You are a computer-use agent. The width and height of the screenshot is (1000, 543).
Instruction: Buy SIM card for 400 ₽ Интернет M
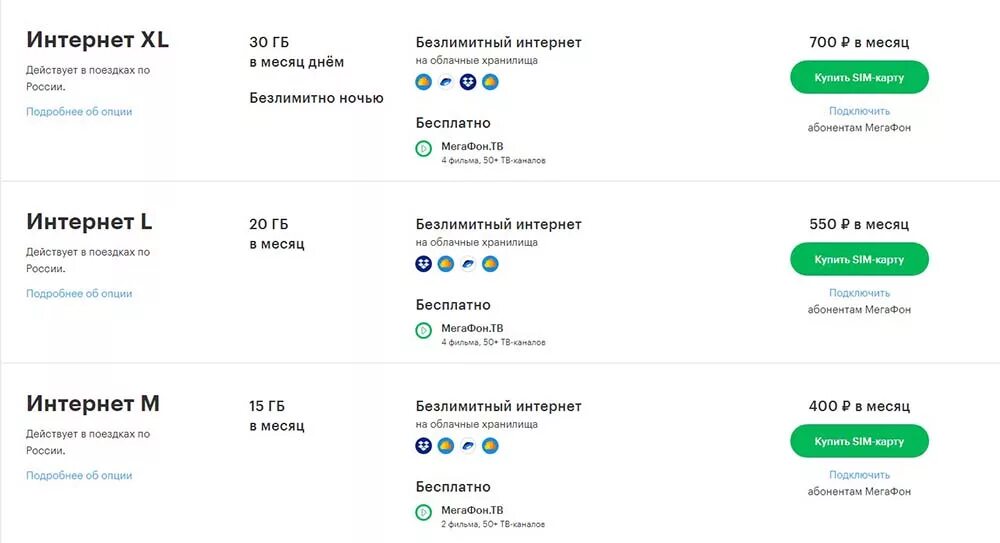859,441
